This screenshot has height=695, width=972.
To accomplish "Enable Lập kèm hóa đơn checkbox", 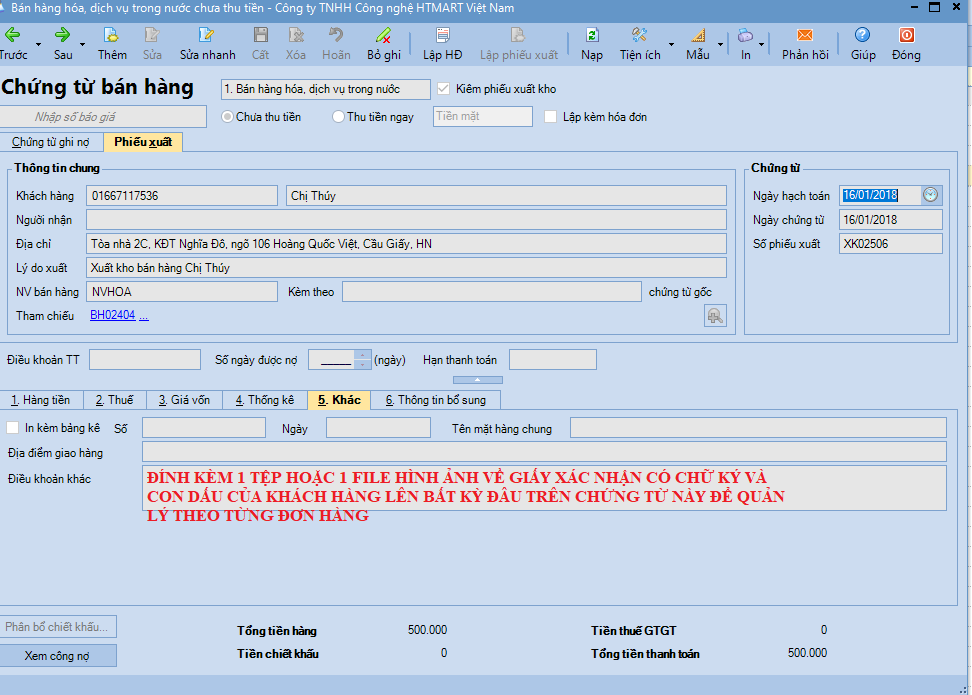I will [x=551, y=117].
